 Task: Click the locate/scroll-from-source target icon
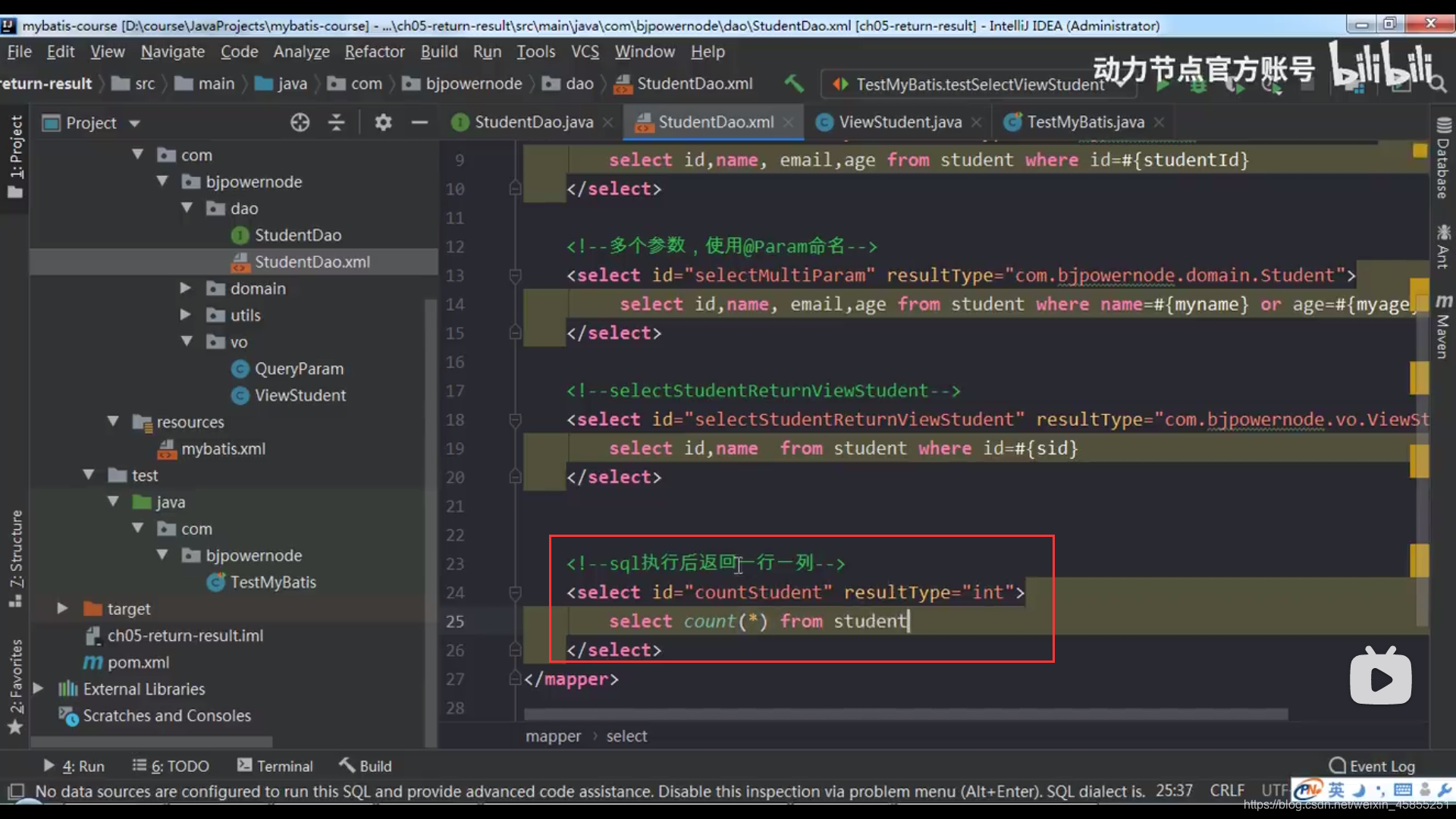click(x=300, y=122)
